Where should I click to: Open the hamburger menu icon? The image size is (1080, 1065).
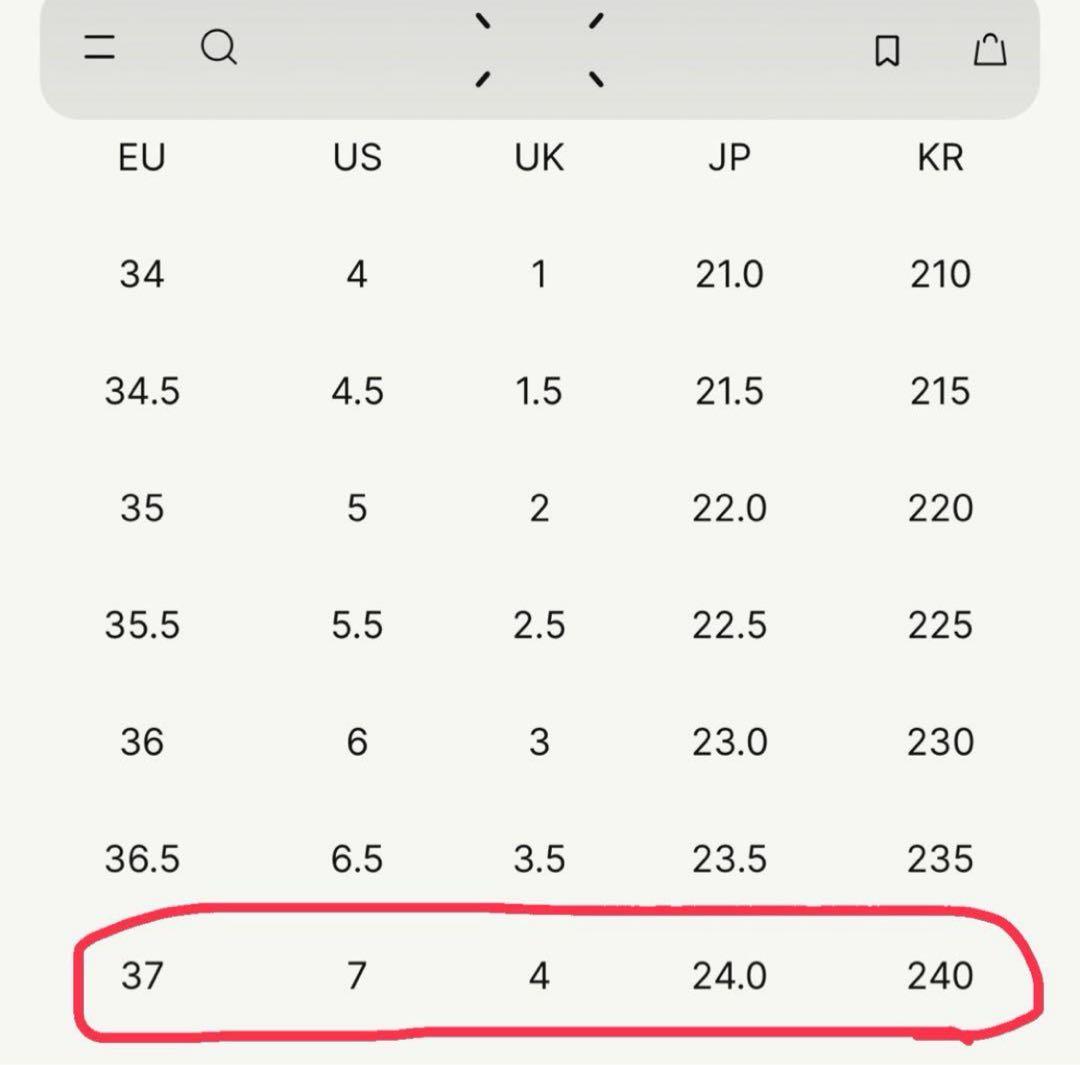(99, 47)
